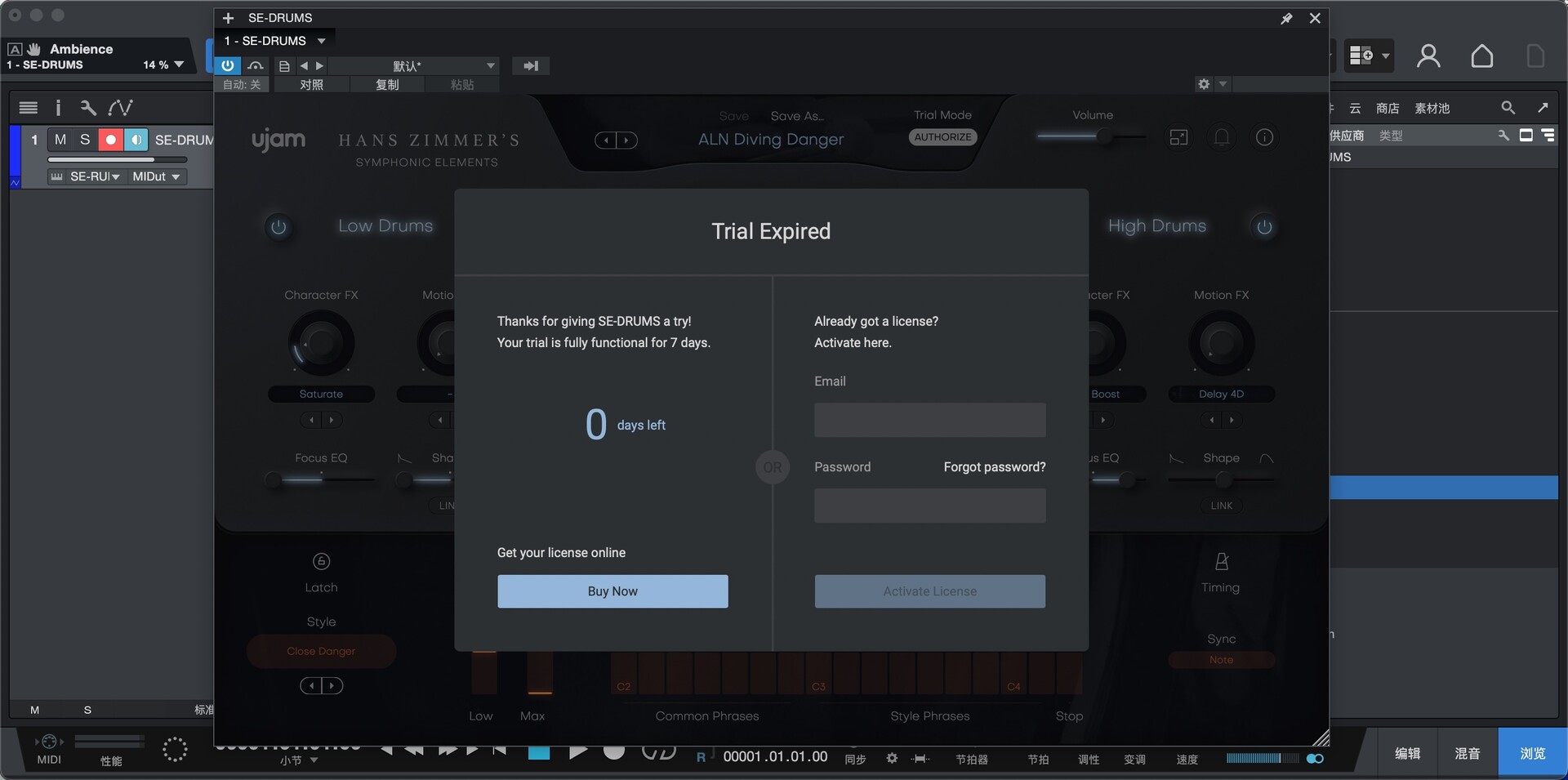Viewport: 1568px width, 780px height.
Task: Click the AUTHORIZE button under Trial Mode
Action: tap(942, 137)
